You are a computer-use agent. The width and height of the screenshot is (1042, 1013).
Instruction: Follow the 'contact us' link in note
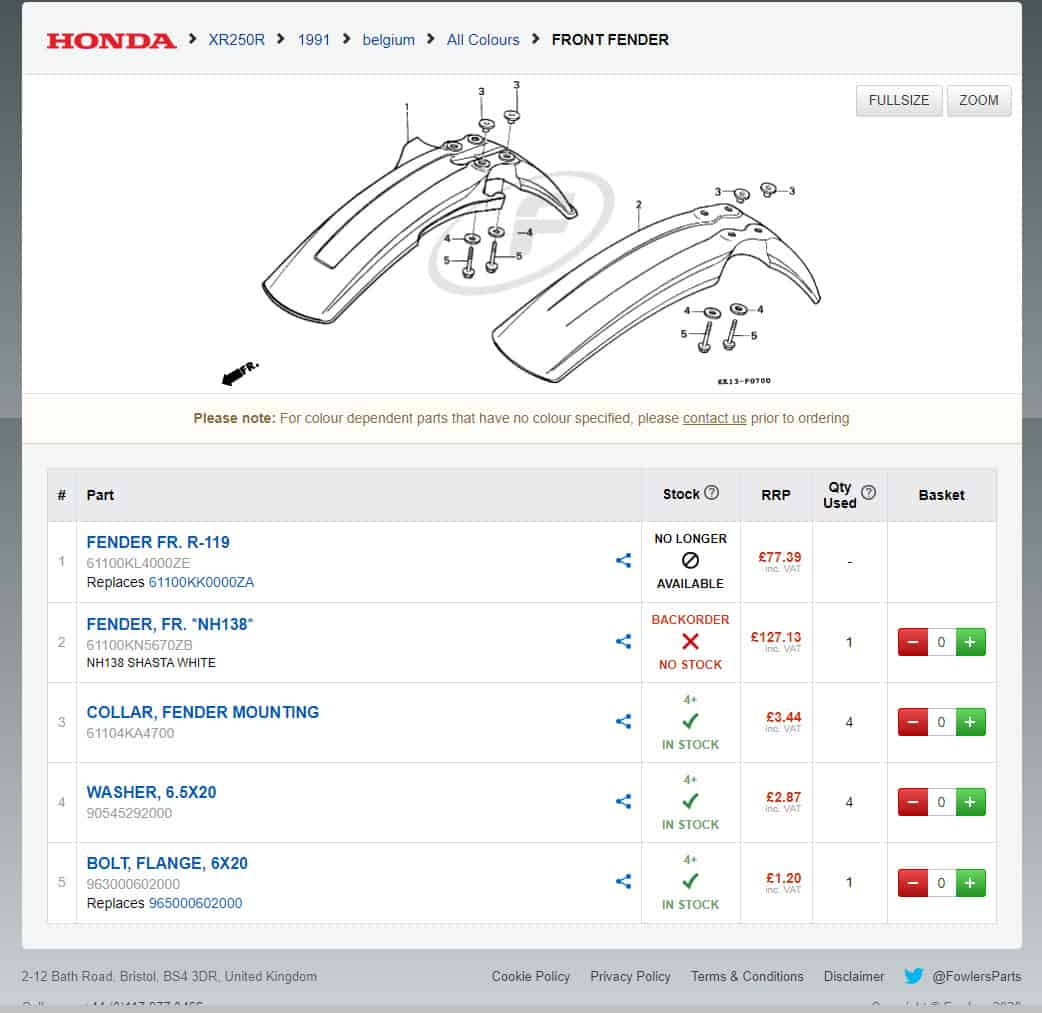(714, 418)
